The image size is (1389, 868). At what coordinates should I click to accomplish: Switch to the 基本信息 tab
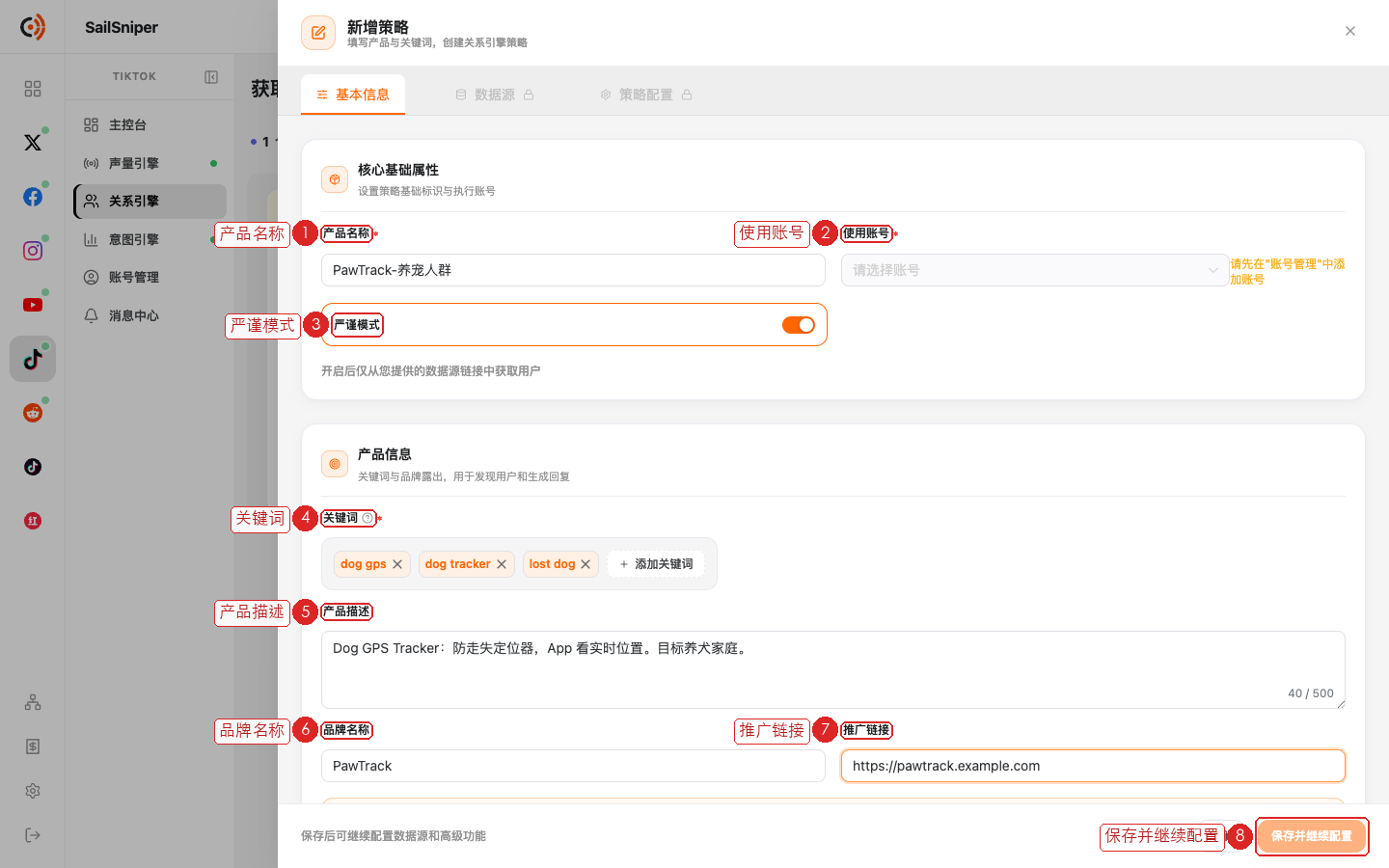coord(353,95)
